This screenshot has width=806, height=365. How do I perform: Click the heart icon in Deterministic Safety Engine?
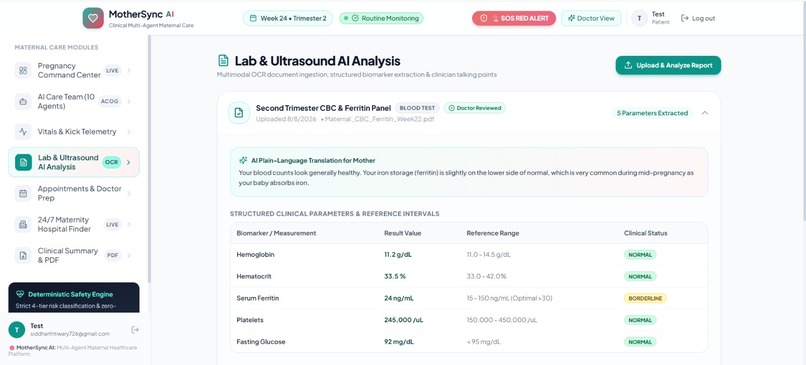coord(20,295)
